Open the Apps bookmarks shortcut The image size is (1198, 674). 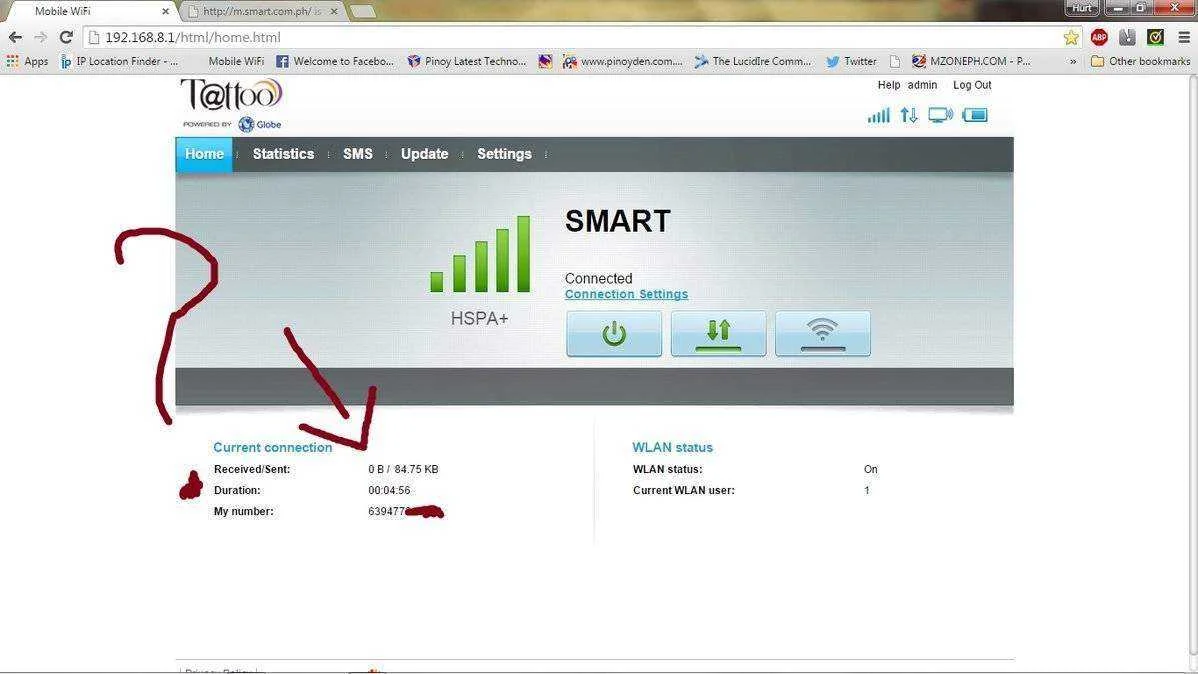point(27,61)
